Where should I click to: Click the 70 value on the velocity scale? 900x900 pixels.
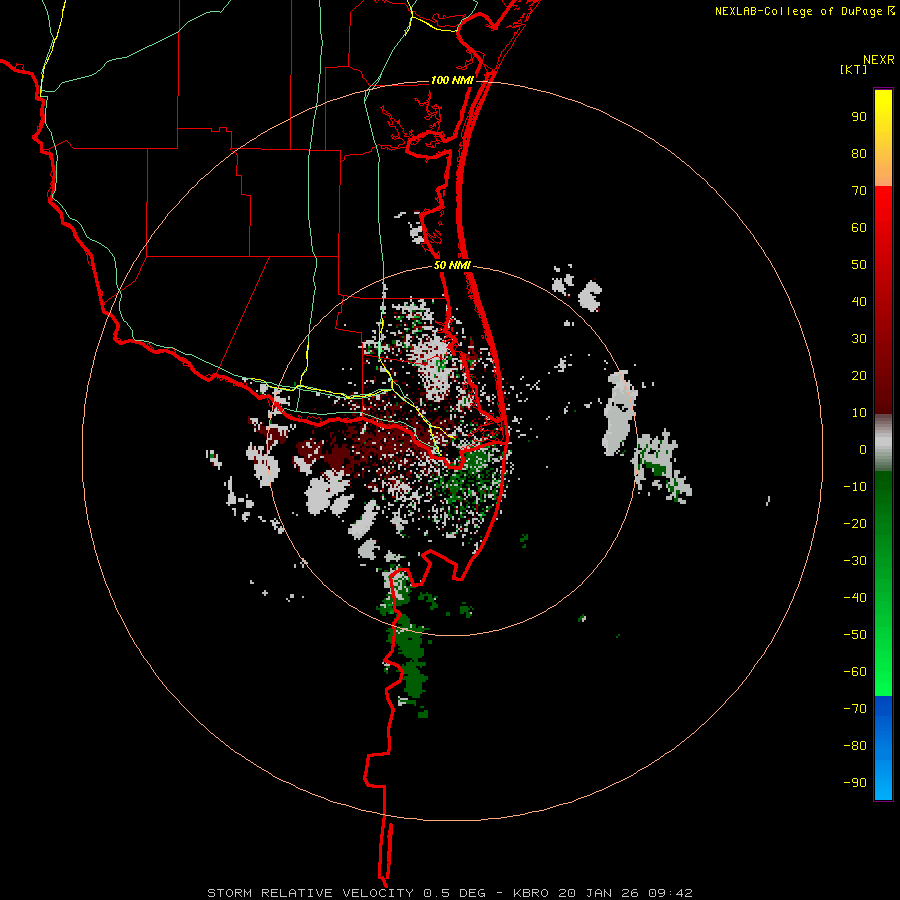tap(859, 191)
